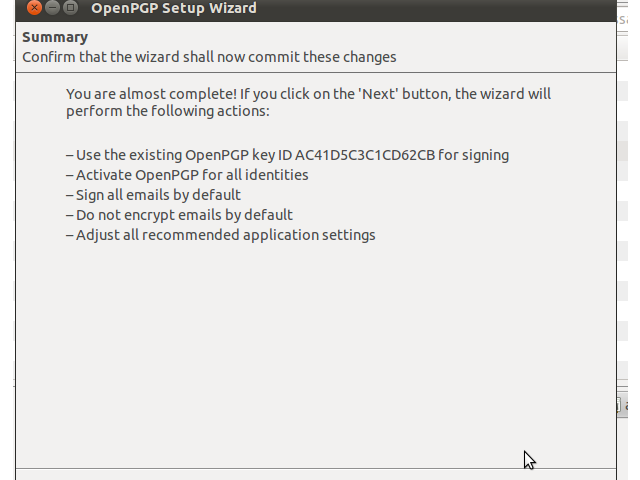The height and width of the screenshot is (480, 640).
Task: Click the key ID AC41D5C3C1CD62CB
Action: [365, 155]
